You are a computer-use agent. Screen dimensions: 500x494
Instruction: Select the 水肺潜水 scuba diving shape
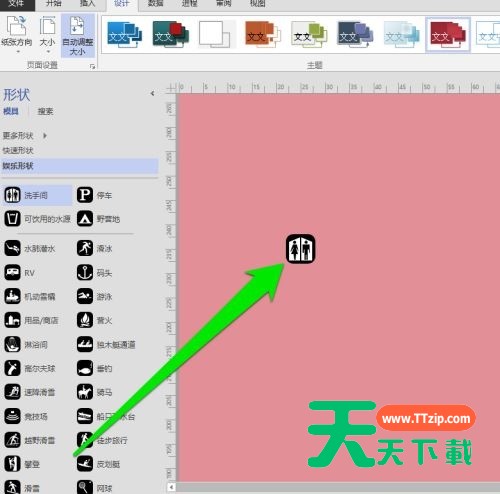[30, 248]
